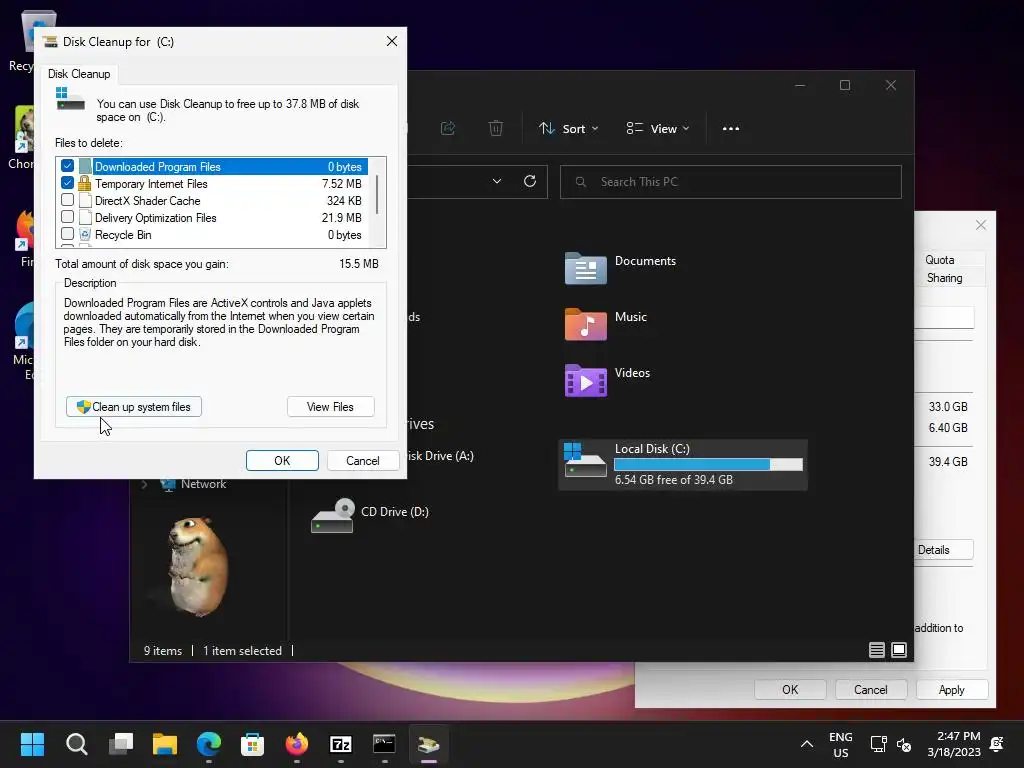Click the Details button in Properties window
1024x768 pixels.
[x=943, y=550]
